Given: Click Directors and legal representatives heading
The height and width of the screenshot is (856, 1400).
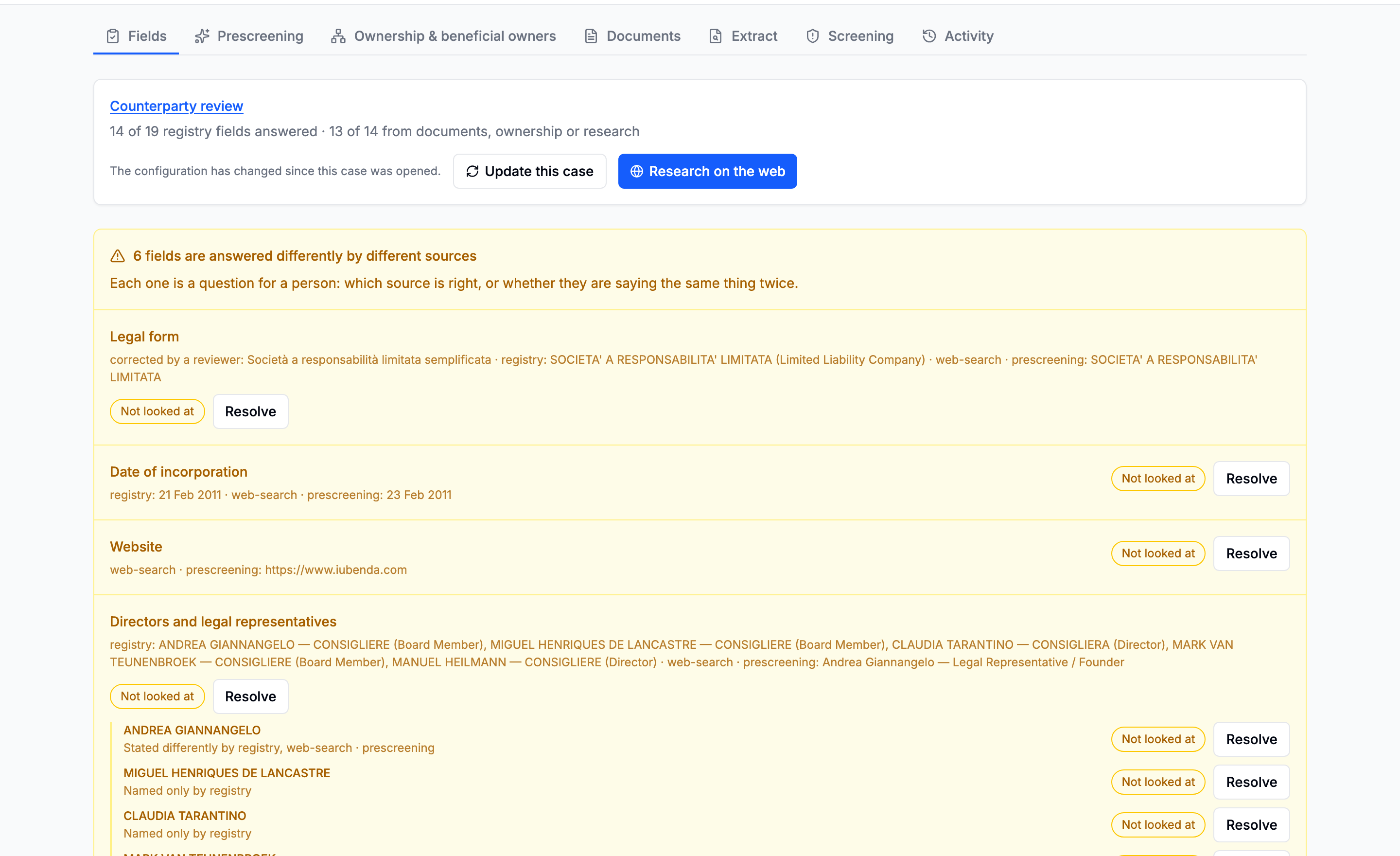Looking at the screenshot, I should point(223,621).
